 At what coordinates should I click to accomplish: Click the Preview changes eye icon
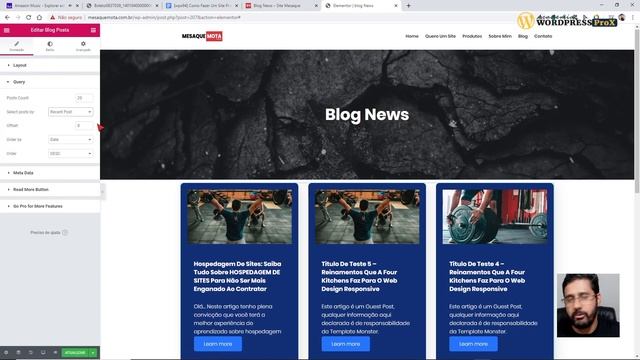55,353
